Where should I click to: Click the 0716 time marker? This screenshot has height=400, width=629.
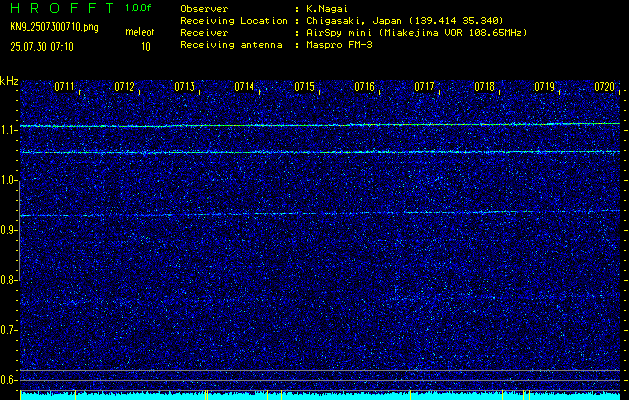click(x=365, y=86)
